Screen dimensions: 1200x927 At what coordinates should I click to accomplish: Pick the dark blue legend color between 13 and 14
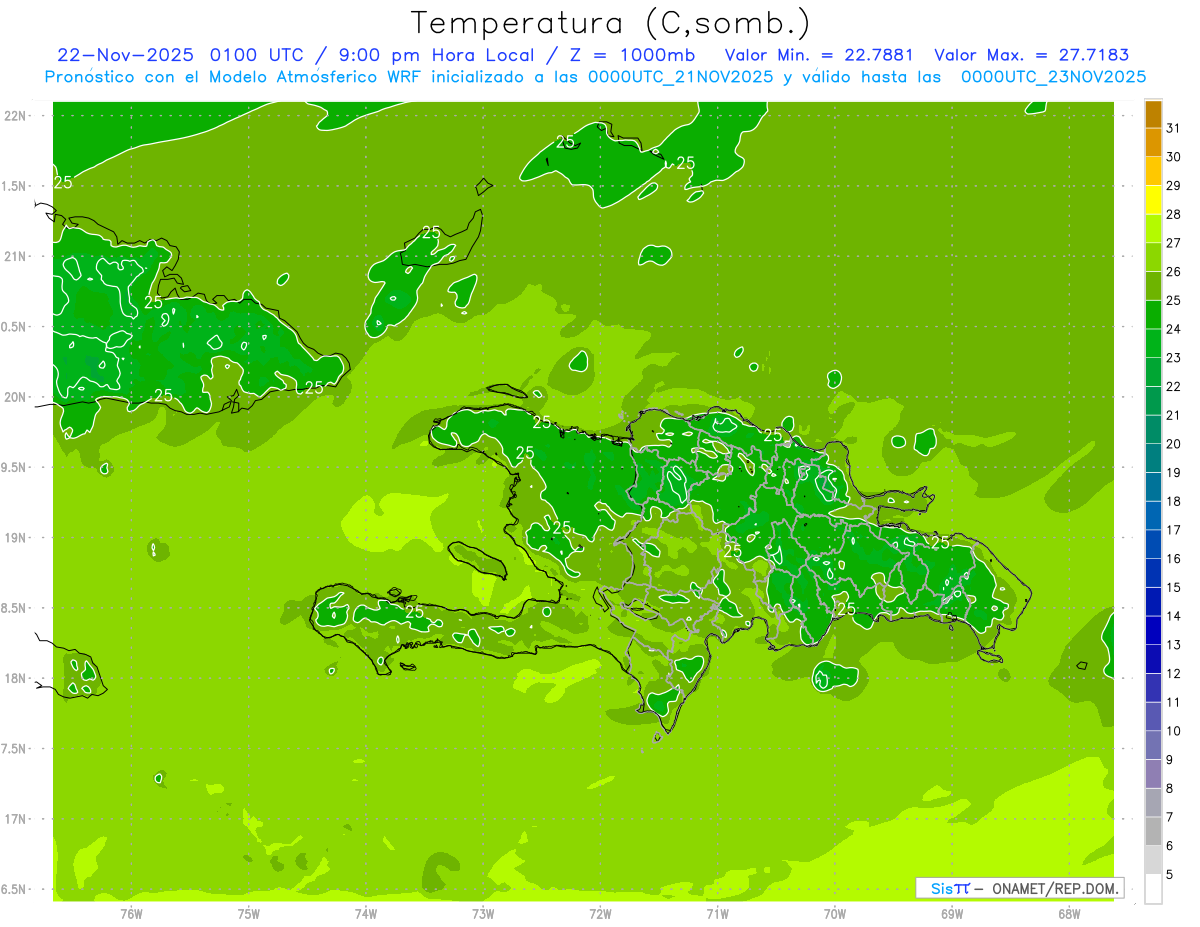click(x=1153, y=630)
